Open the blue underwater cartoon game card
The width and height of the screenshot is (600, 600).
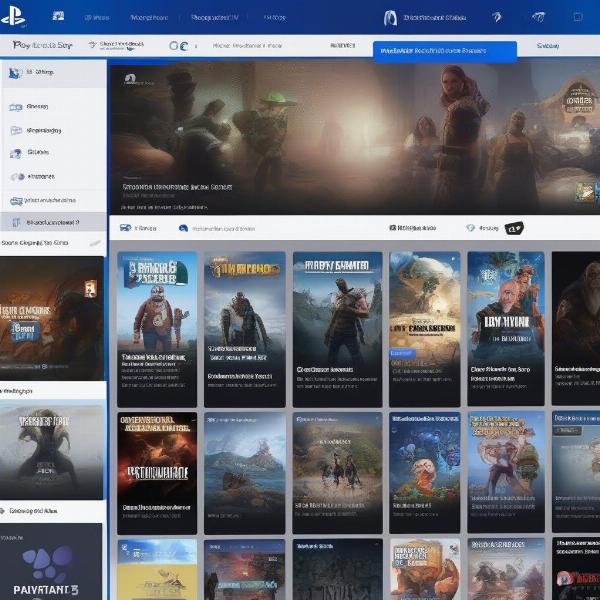[x=425, y=472]
